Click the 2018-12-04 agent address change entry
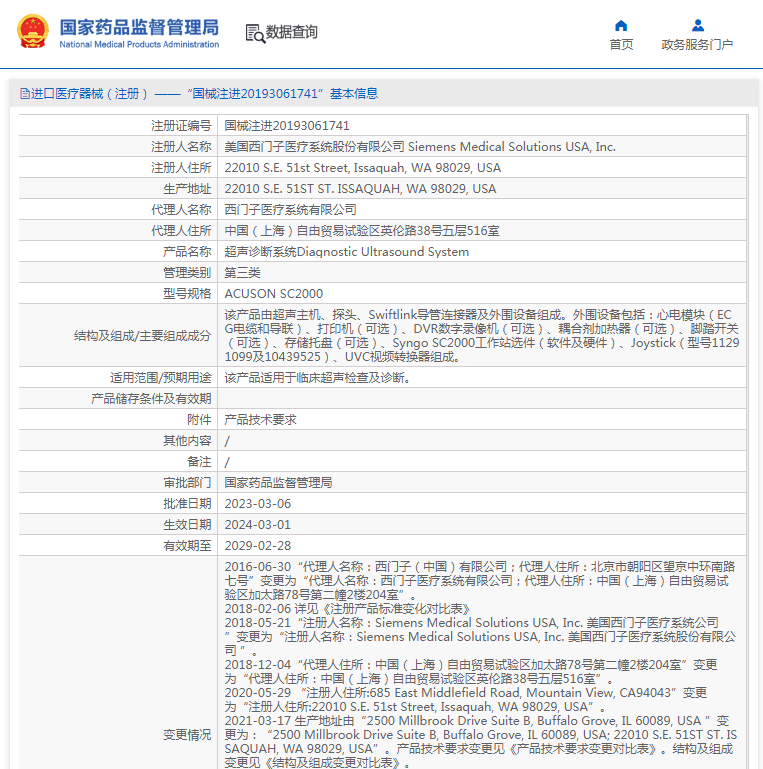Image resolution: width=763 pixels, height=769 pixels. pos(471,672)
